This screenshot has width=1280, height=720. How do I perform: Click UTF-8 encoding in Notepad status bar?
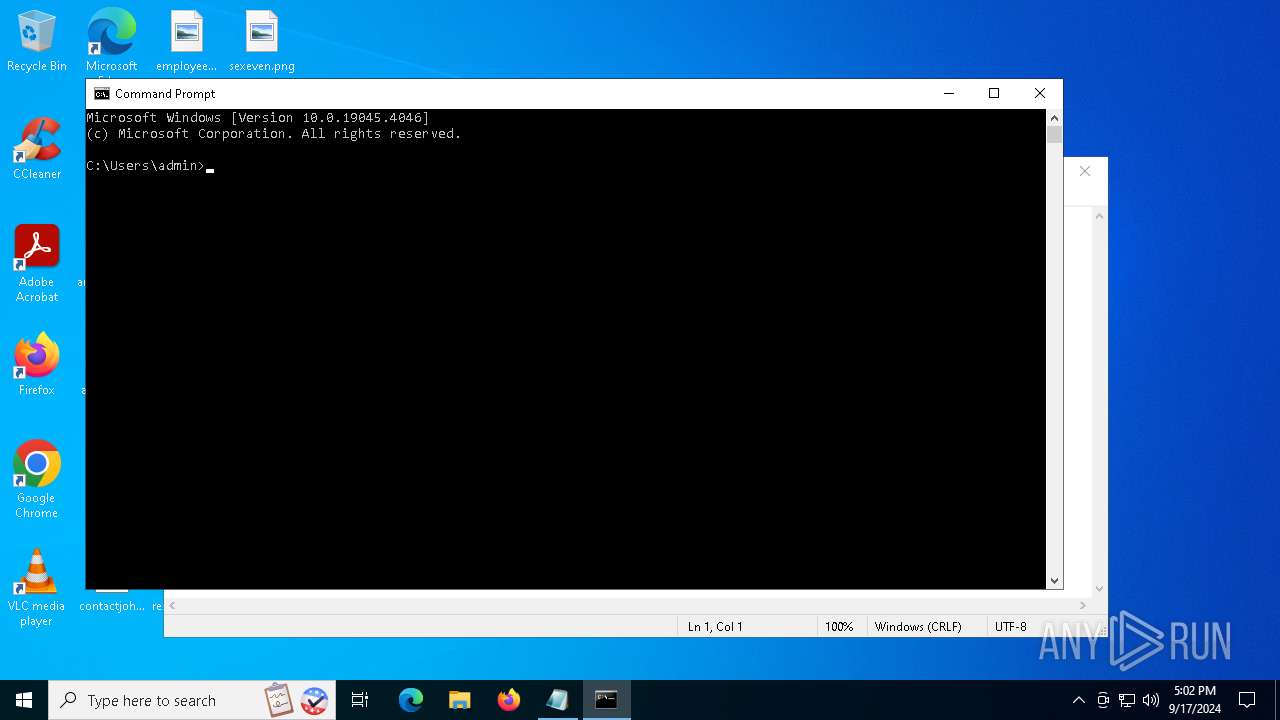pos(1011,627)
